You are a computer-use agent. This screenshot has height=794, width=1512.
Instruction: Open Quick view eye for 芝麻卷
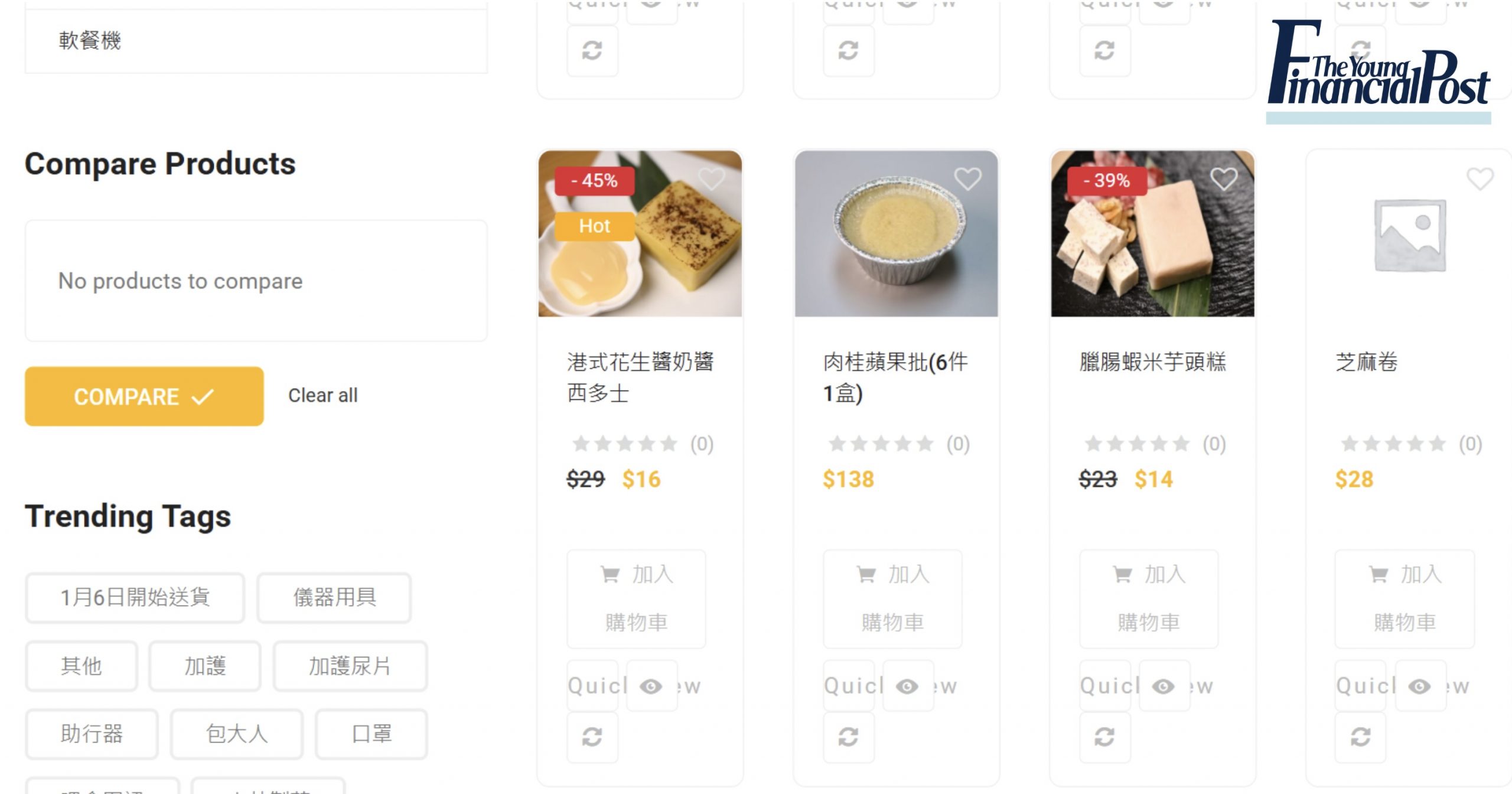click(x=1420, y=686)
